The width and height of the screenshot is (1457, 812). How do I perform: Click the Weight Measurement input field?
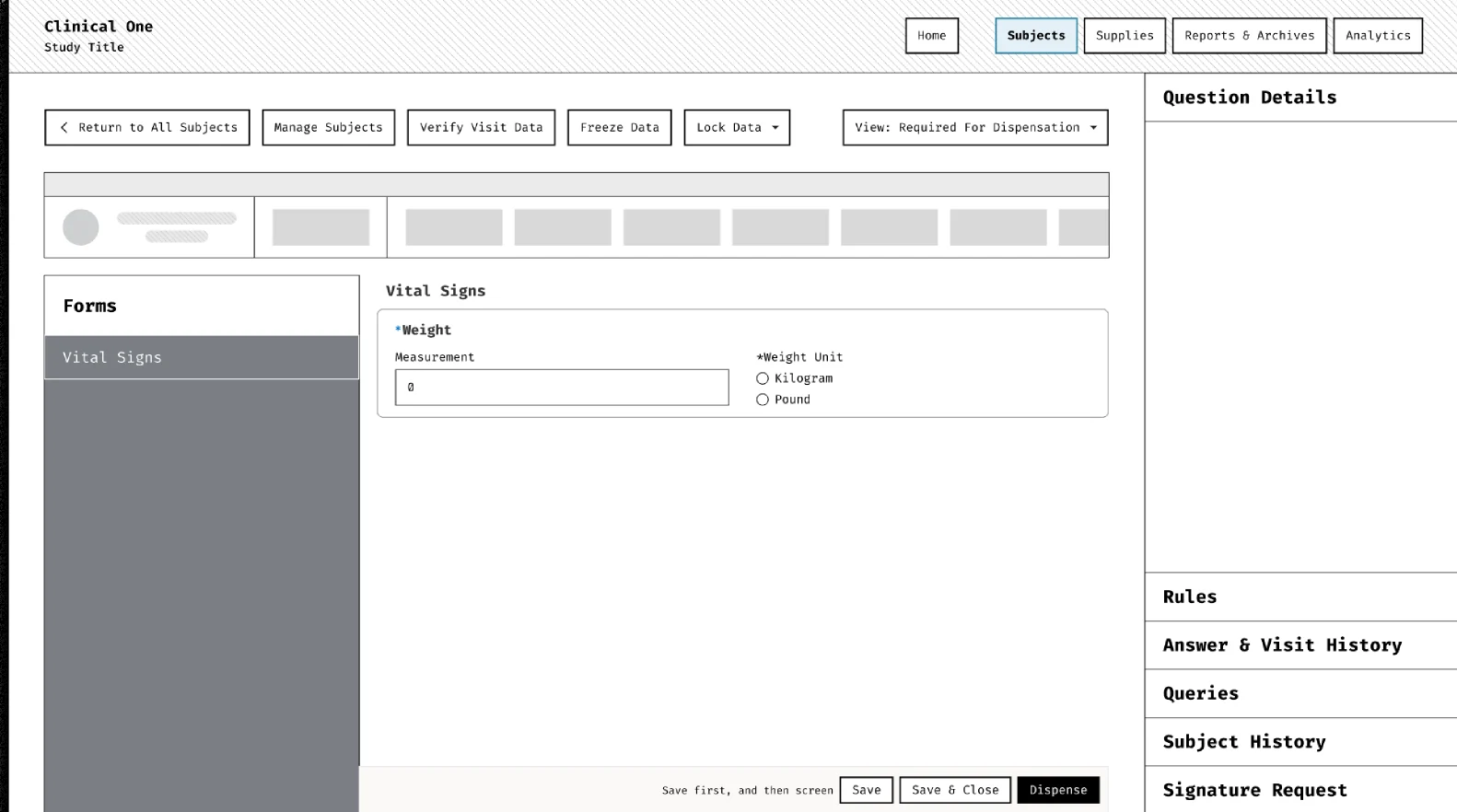pyautogui.click(x=562, y=388)
